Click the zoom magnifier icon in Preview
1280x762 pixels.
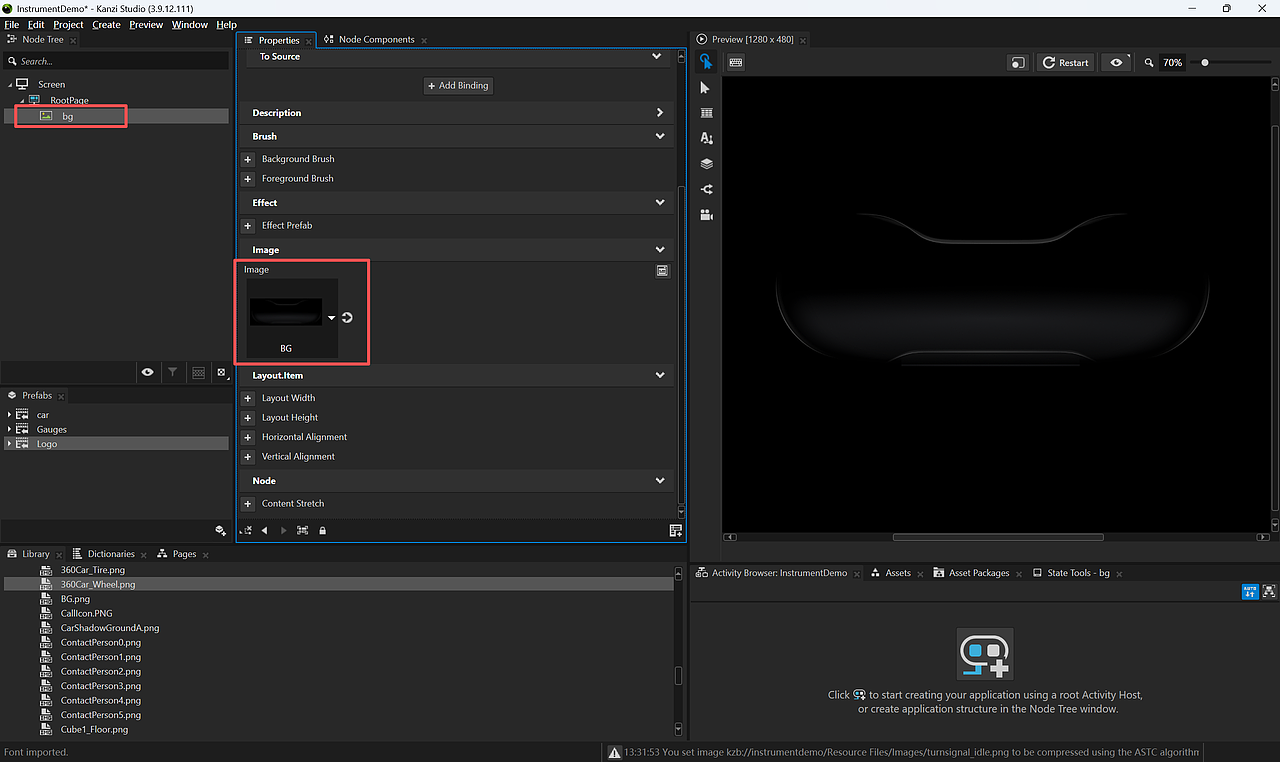click(1149, 62)
